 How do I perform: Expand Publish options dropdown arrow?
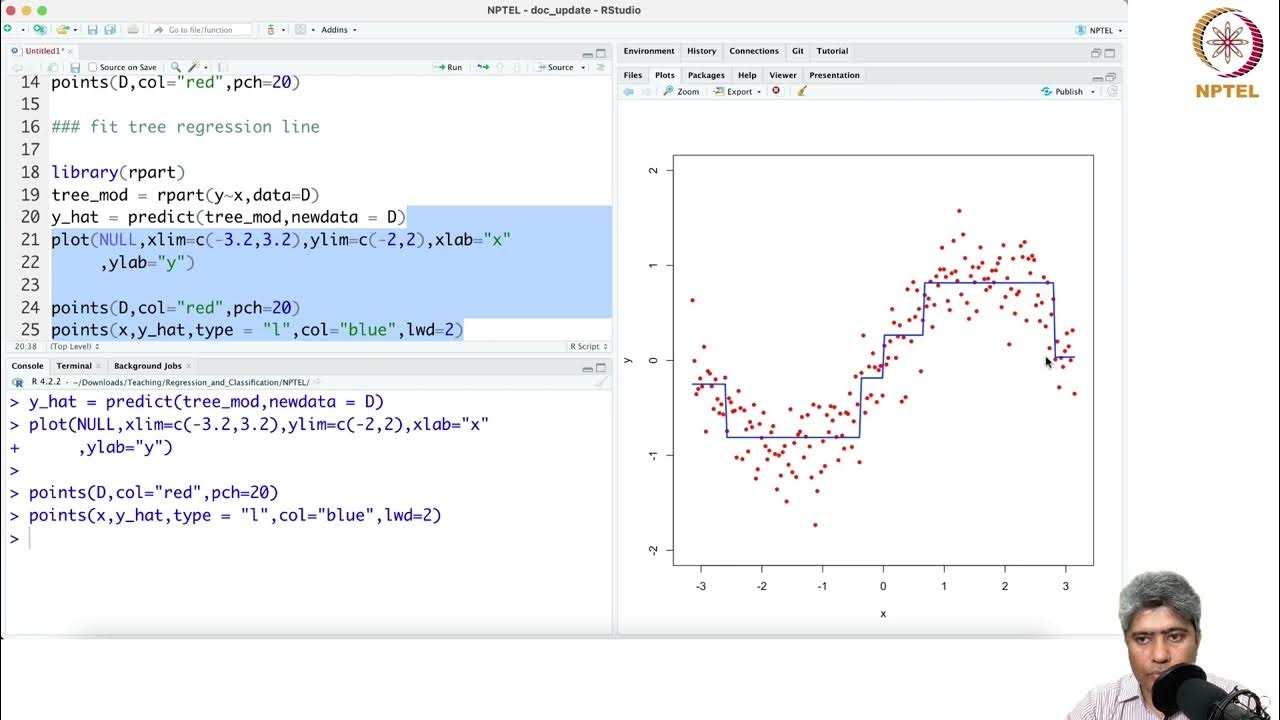coord(1093,91)
